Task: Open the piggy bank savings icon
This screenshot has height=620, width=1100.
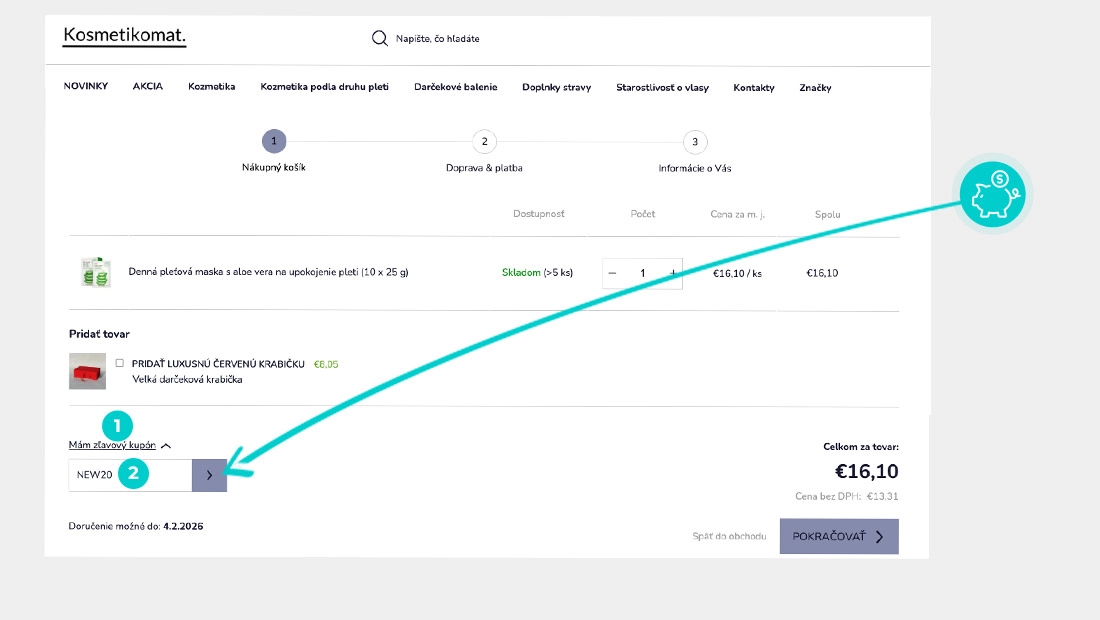Action: pyautogui.click(x=992, y=194)
